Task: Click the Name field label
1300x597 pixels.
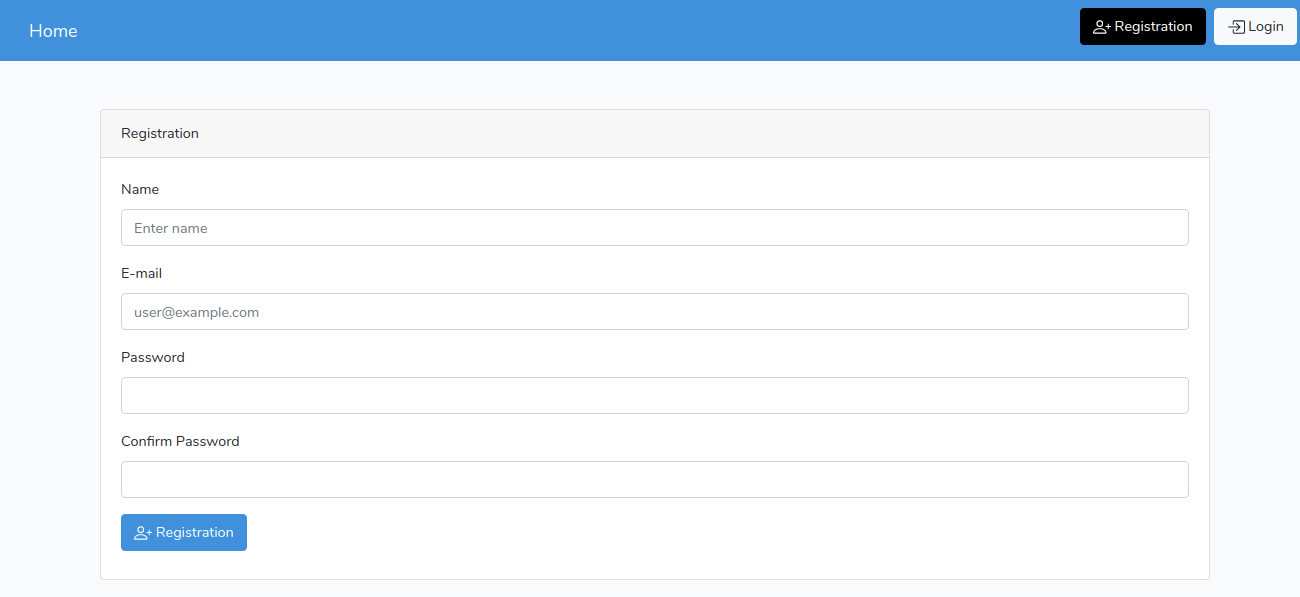Action: tap(140, 189)
